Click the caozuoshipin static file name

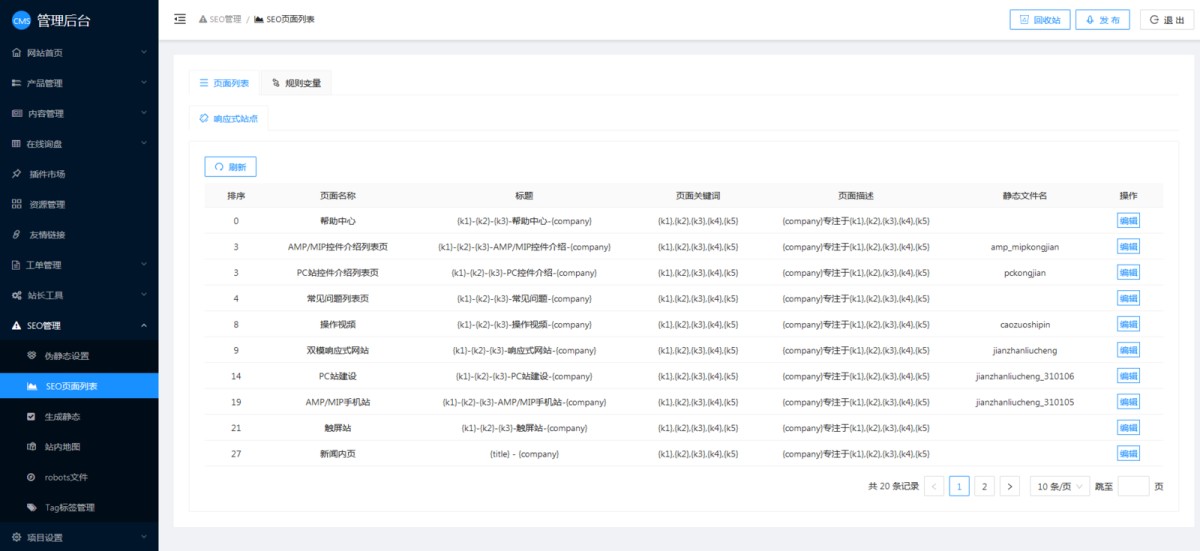(1024, 324)
